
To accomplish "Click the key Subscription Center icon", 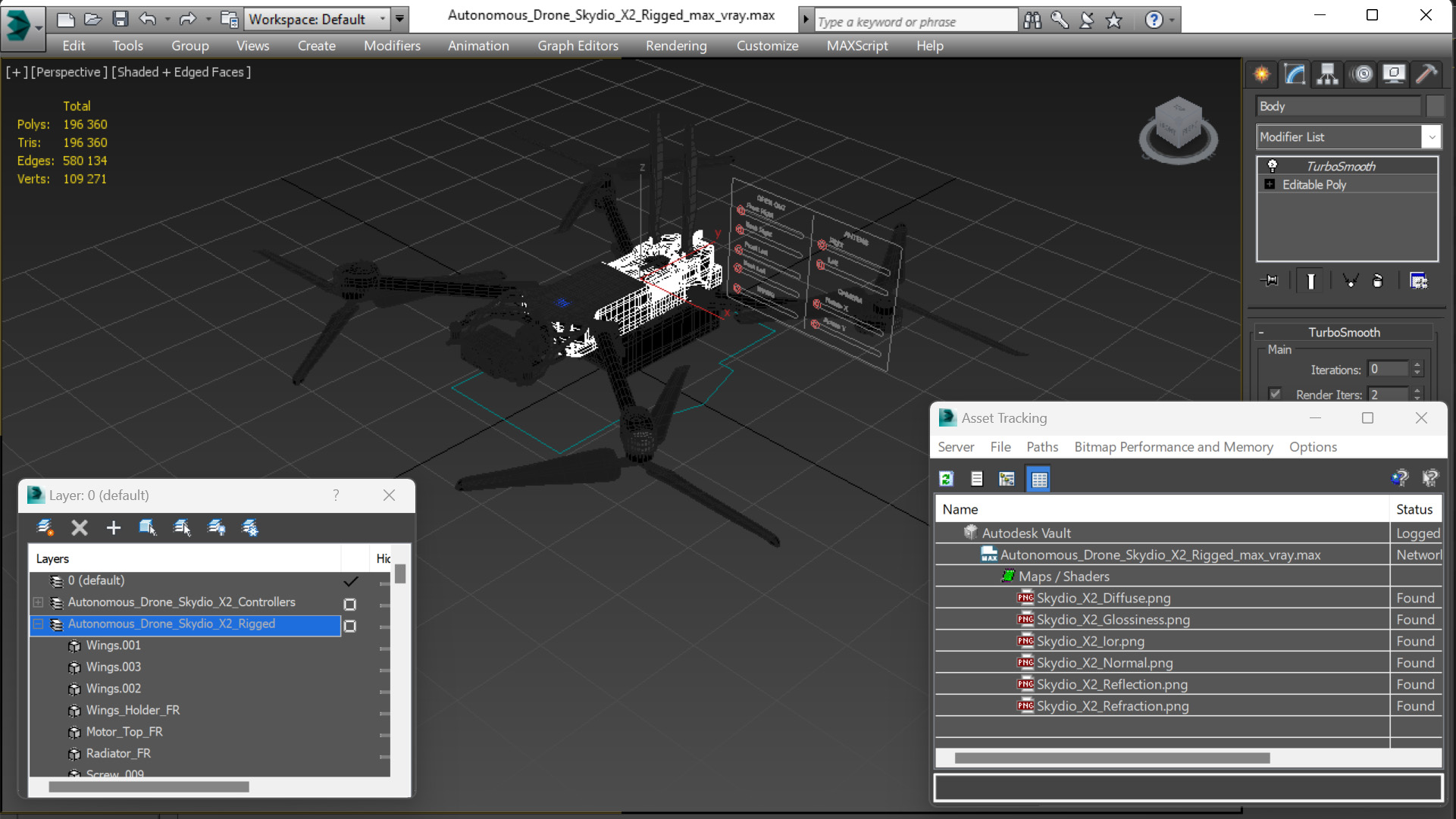I will coord(1060,20).
